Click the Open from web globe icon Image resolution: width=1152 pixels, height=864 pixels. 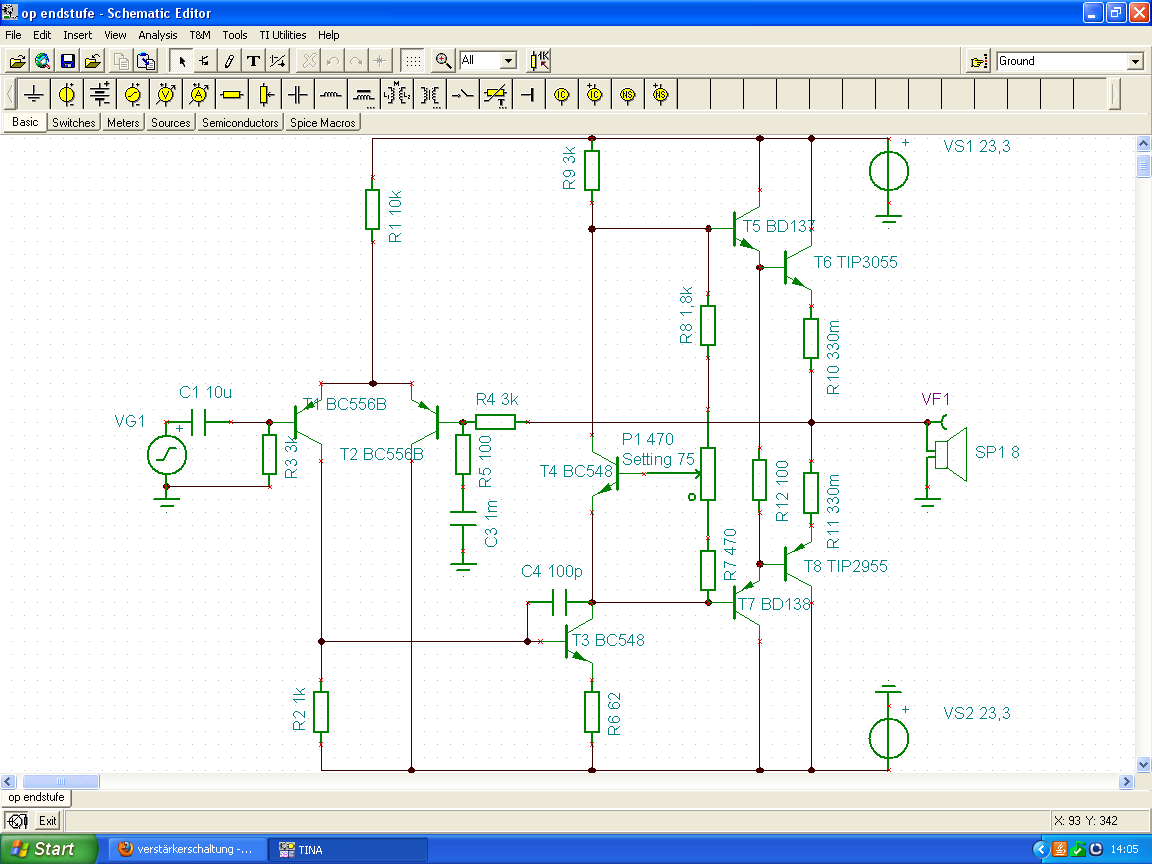(43, 61)
